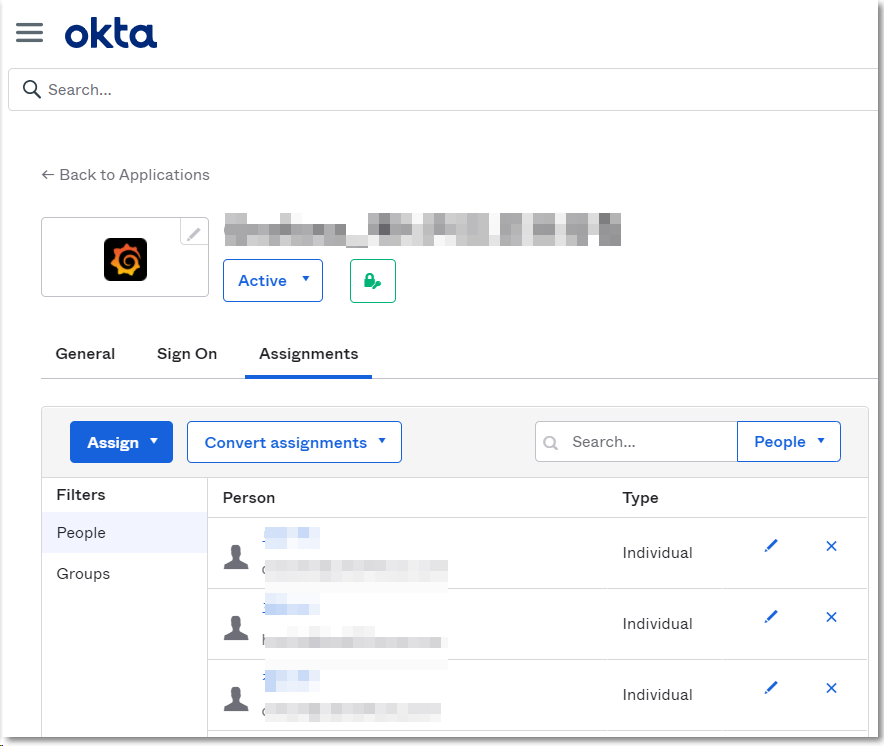This screenshot has width=884, height=746.
Task: Click the Okta logo
Action: 111,33
